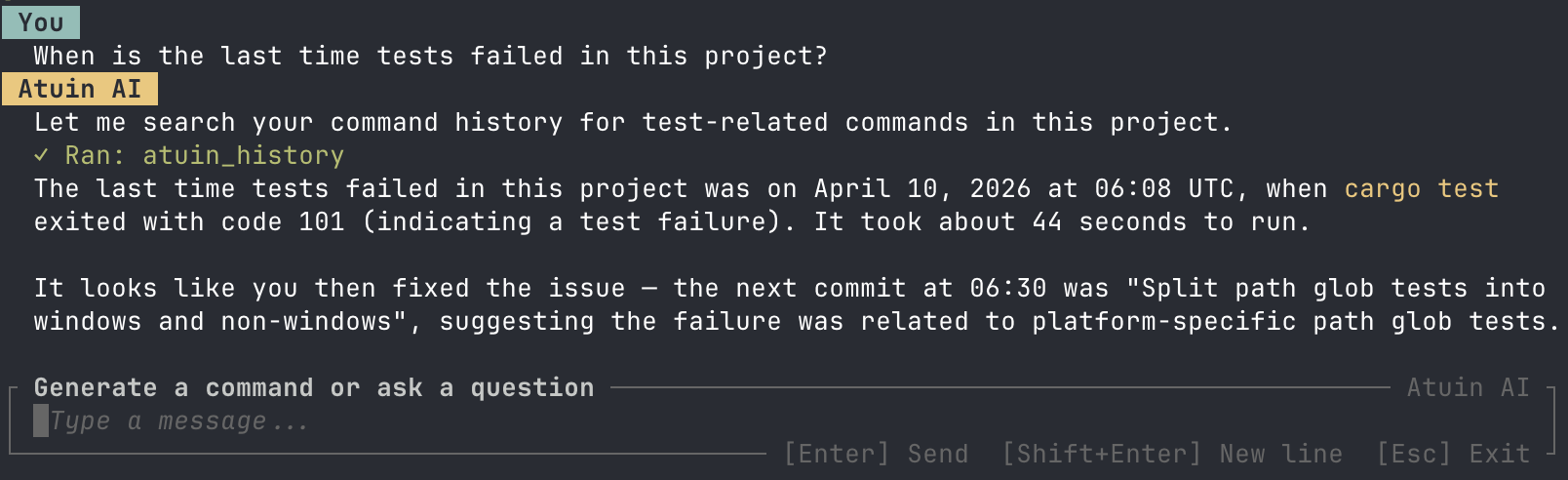This screenshot has height=480, width=1568.
Task: Click the "[Esc] Exit" hint
Action: pos(1453,454)
